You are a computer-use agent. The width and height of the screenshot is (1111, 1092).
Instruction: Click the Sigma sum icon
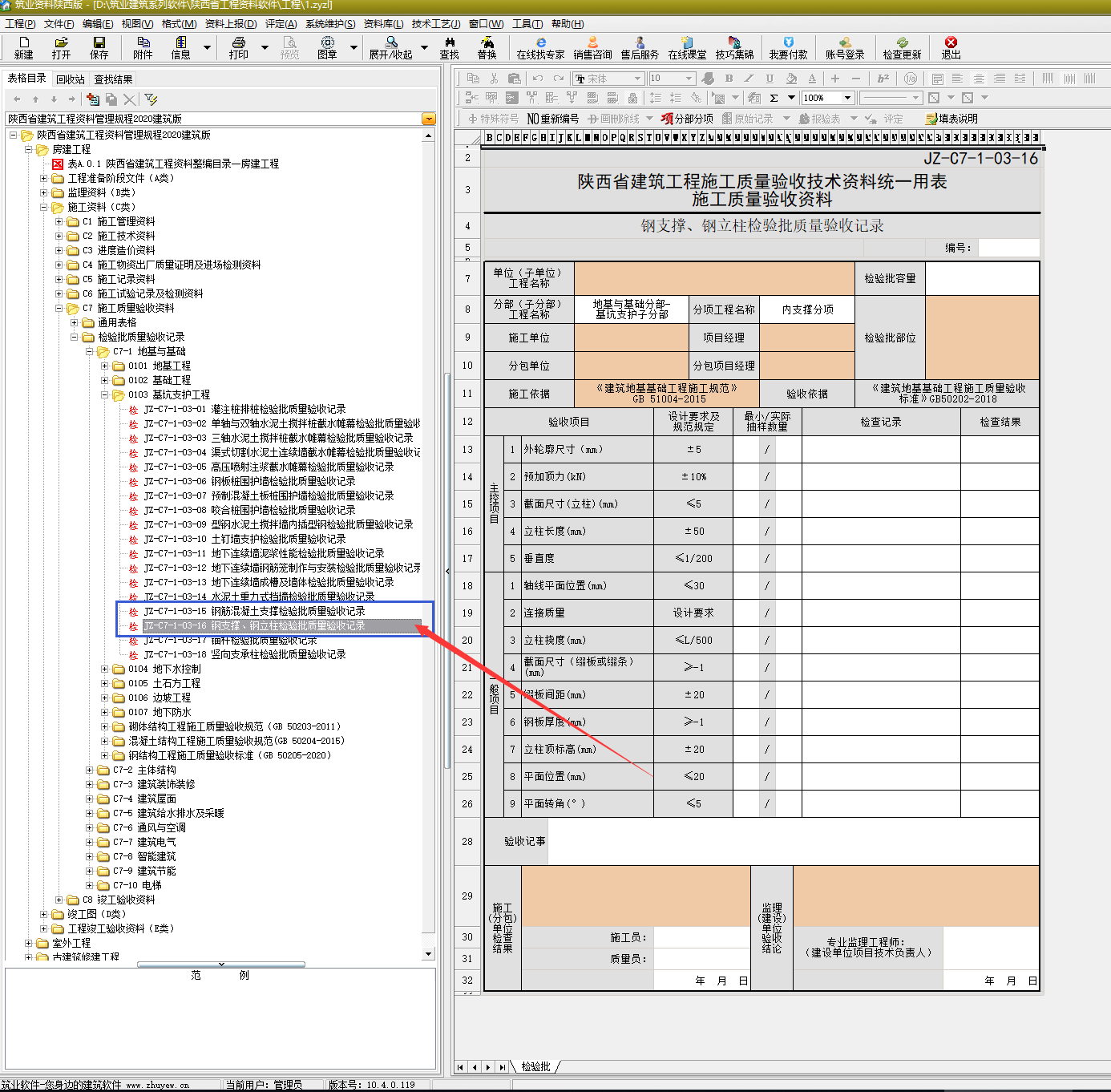774,98
